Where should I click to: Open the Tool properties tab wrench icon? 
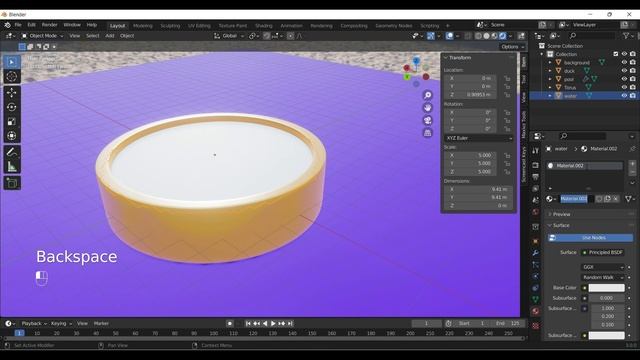pyautogui.click(x=536, y=151)
